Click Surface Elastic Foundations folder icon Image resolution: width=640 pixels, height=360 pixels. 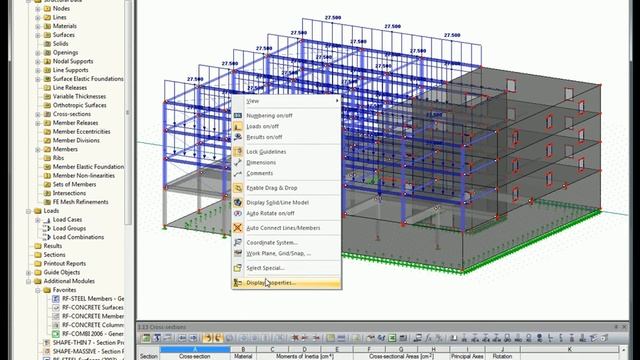pyautogui.click(x=47, y=79)
